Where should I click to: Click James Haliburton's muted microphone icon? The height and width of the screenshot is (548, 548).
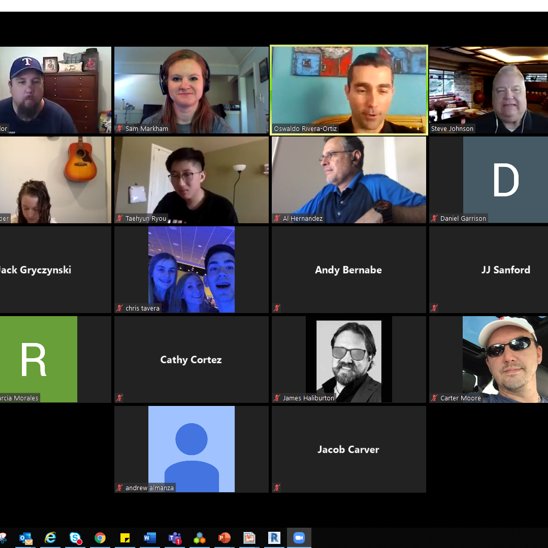277,398
